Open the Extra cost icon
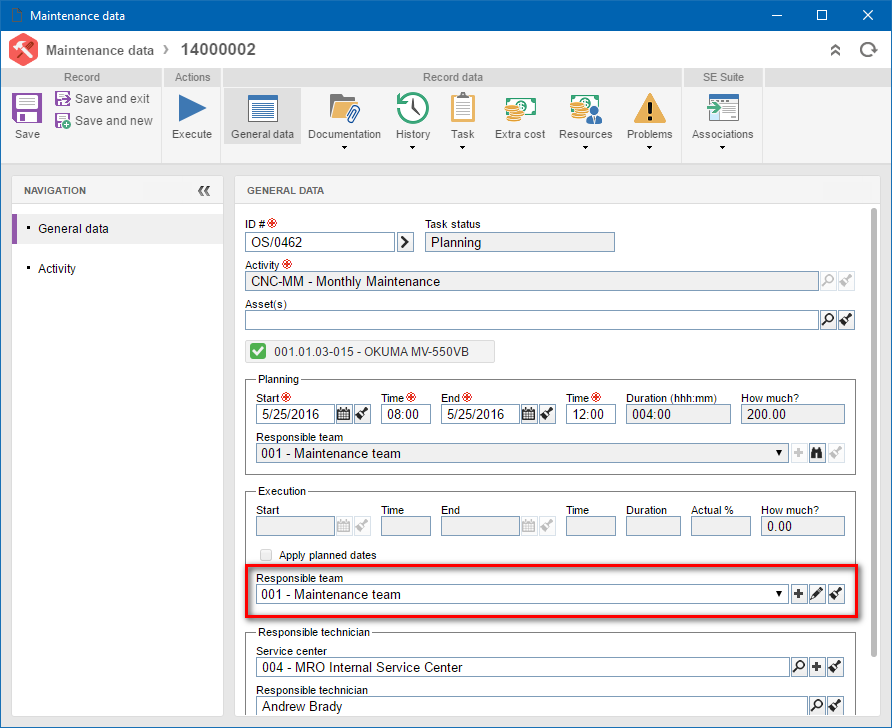 520,109
